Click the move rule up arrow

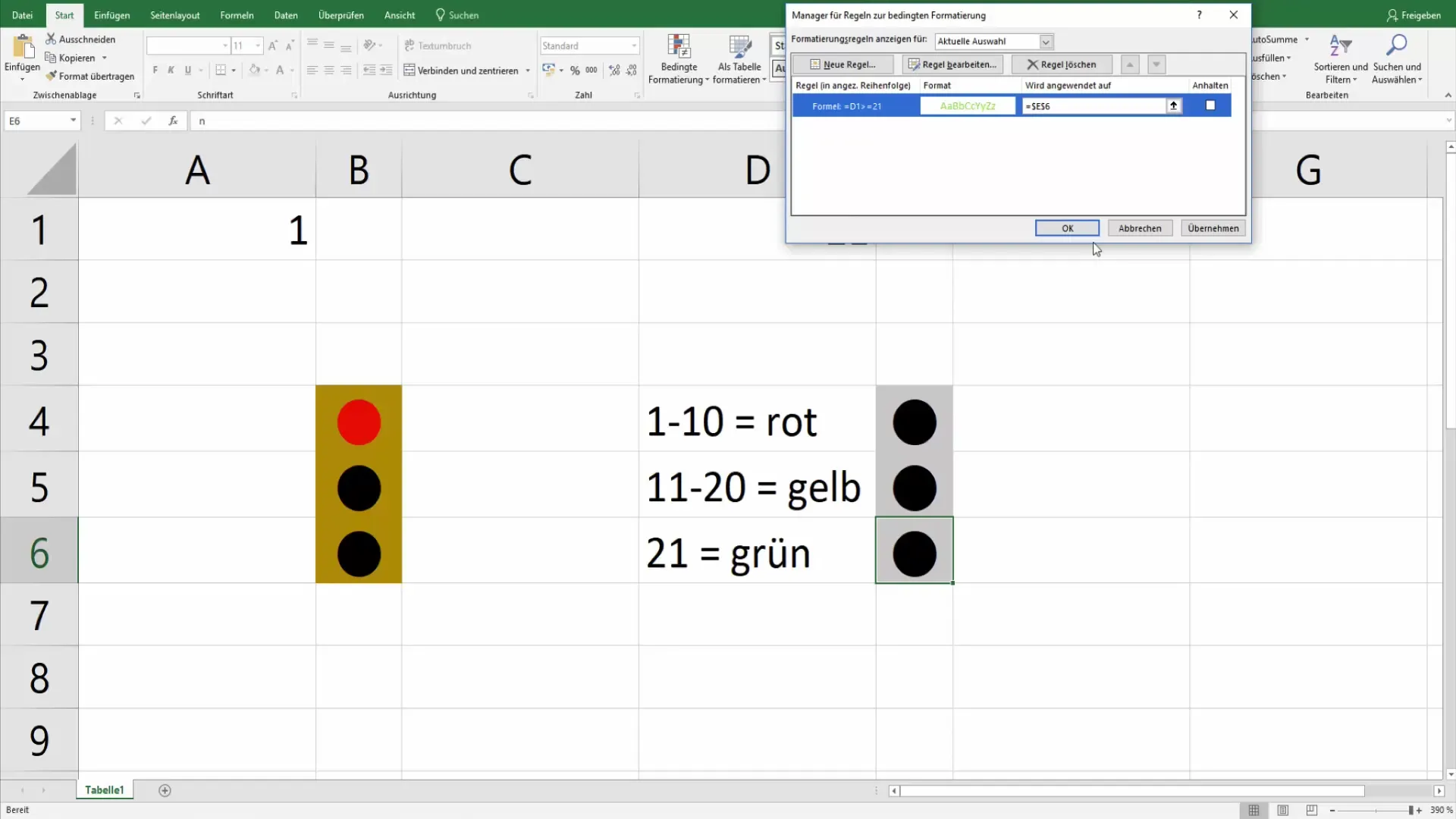click(x=1130, y=64)
